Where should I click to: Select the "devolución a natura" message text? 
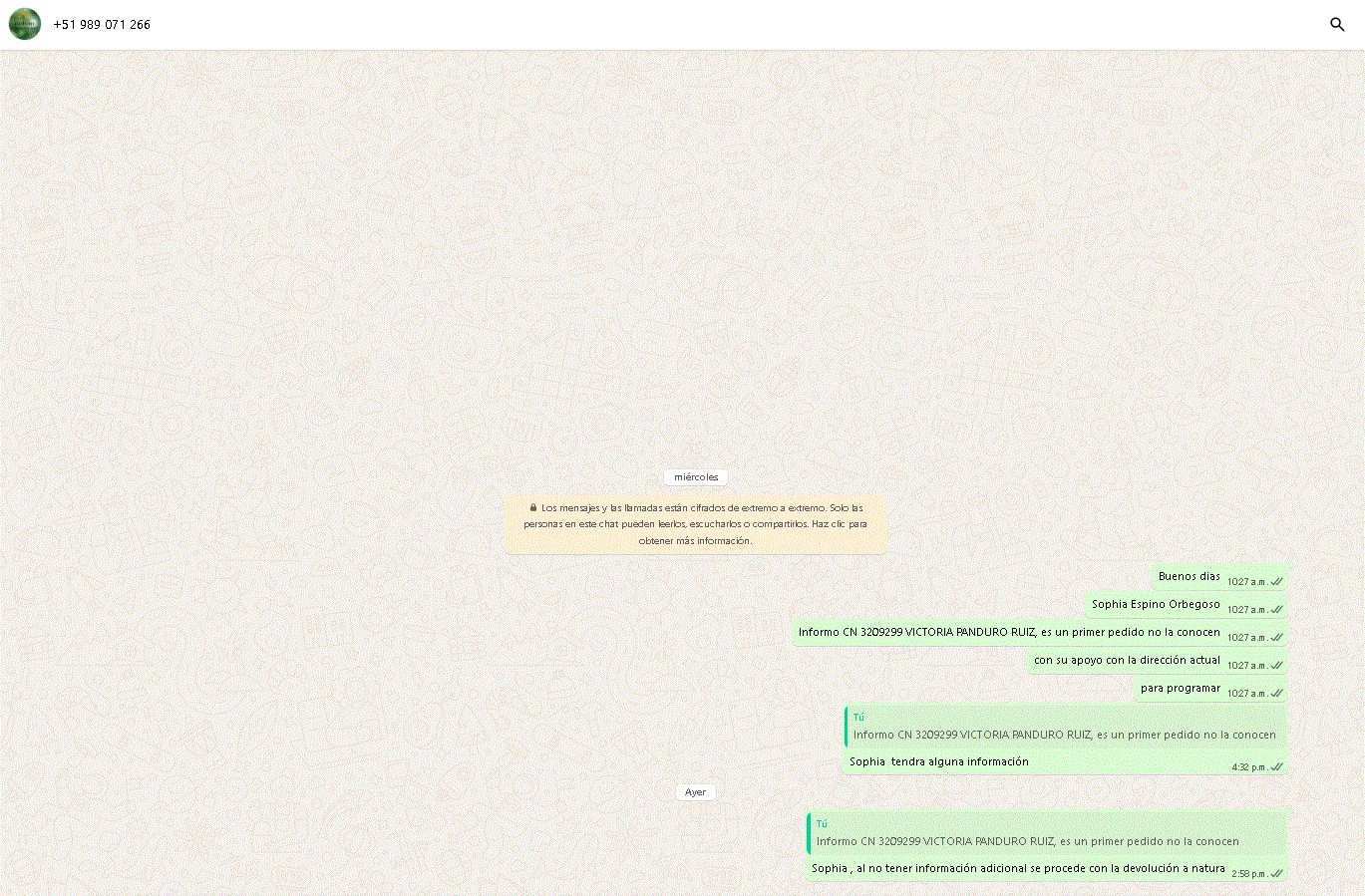point(1017,869)
